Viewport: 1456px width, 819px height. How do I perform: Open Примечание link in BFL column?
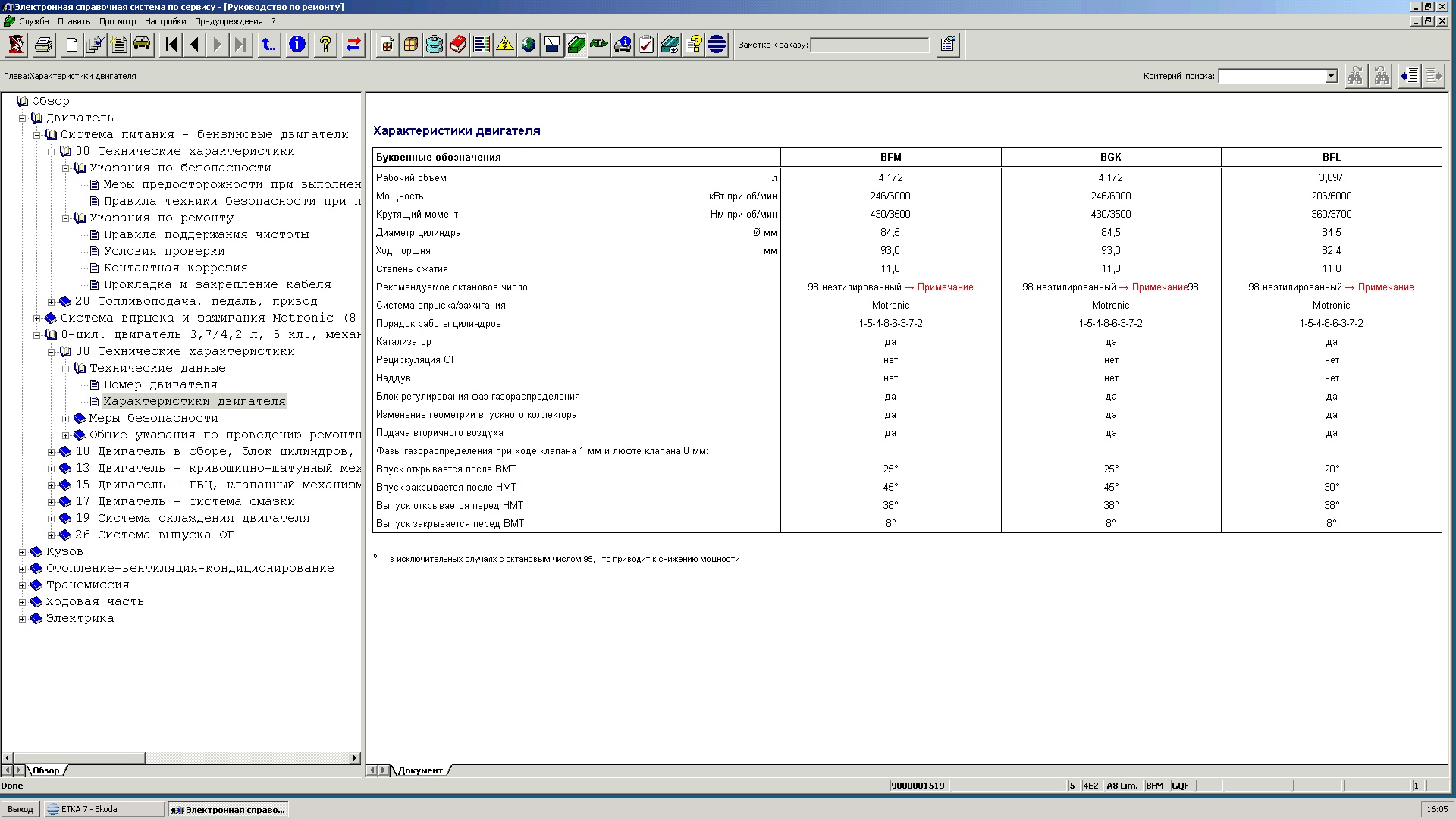pos(1385,287)
